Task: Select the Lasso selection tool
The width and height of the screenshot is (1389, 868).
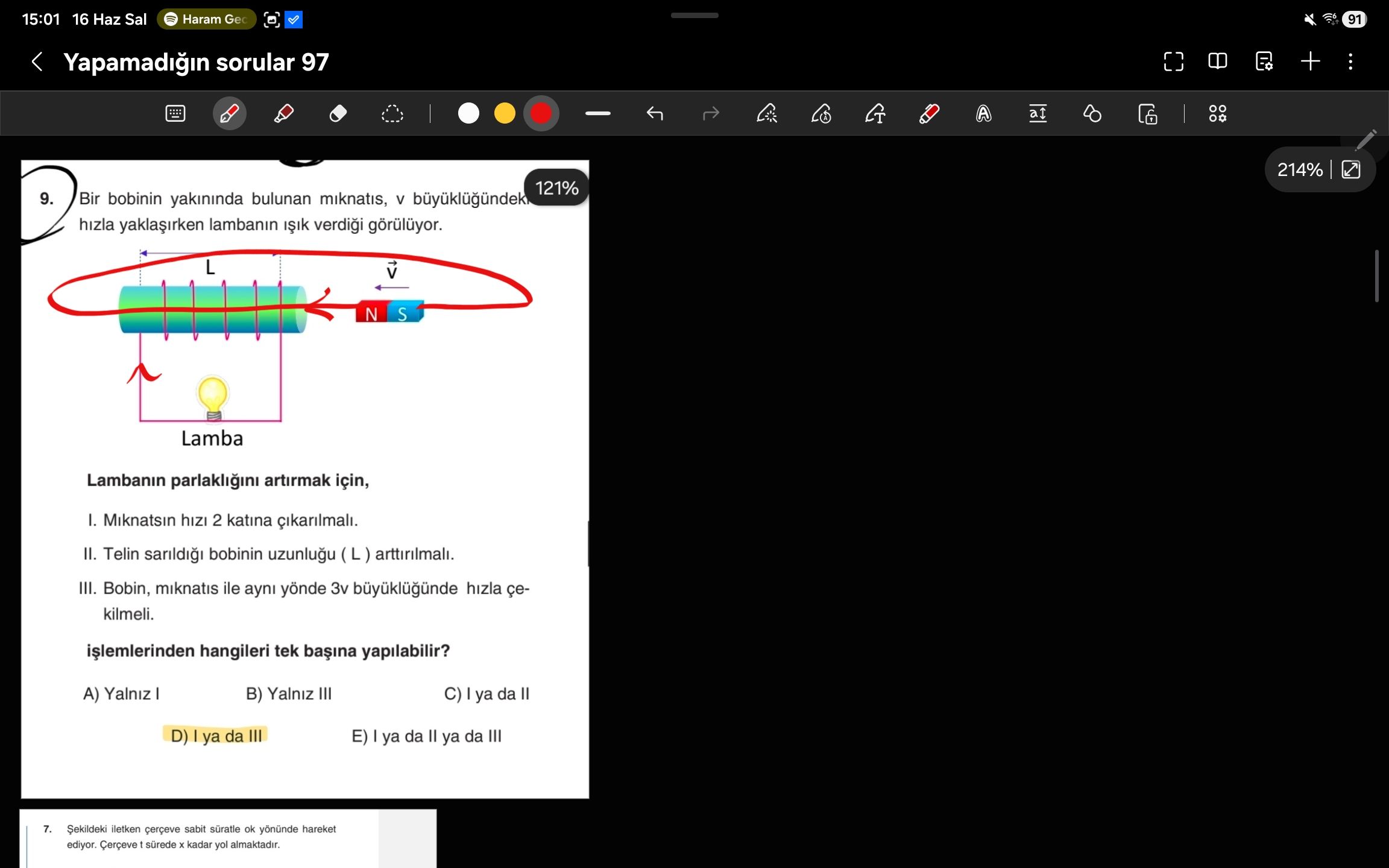Action: coord(392,113)
